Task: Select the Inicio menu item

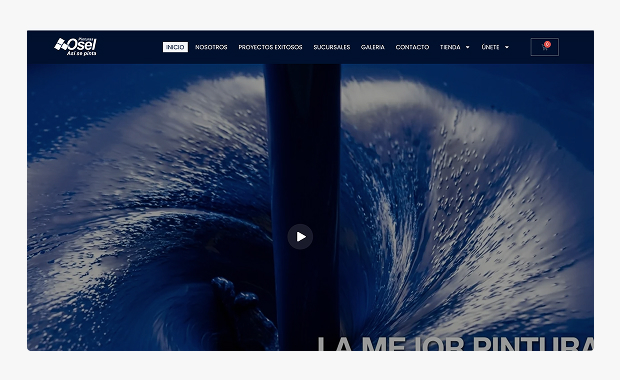Action: click(175, 47)
